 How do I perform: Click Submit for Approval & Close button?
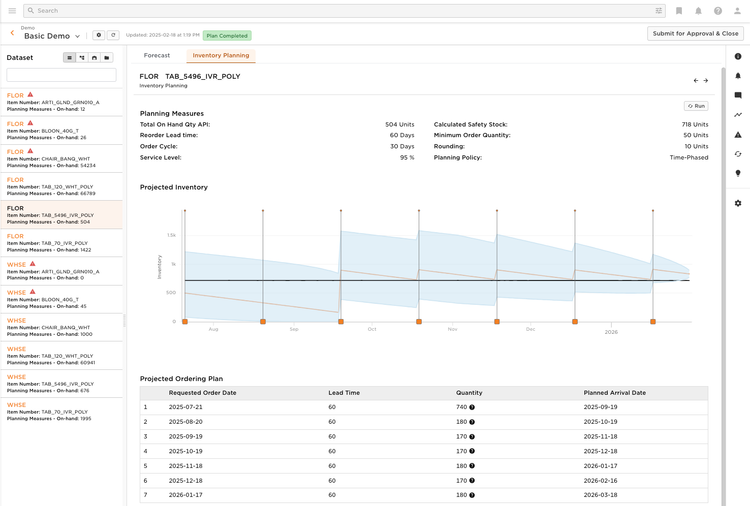[695, 34]
